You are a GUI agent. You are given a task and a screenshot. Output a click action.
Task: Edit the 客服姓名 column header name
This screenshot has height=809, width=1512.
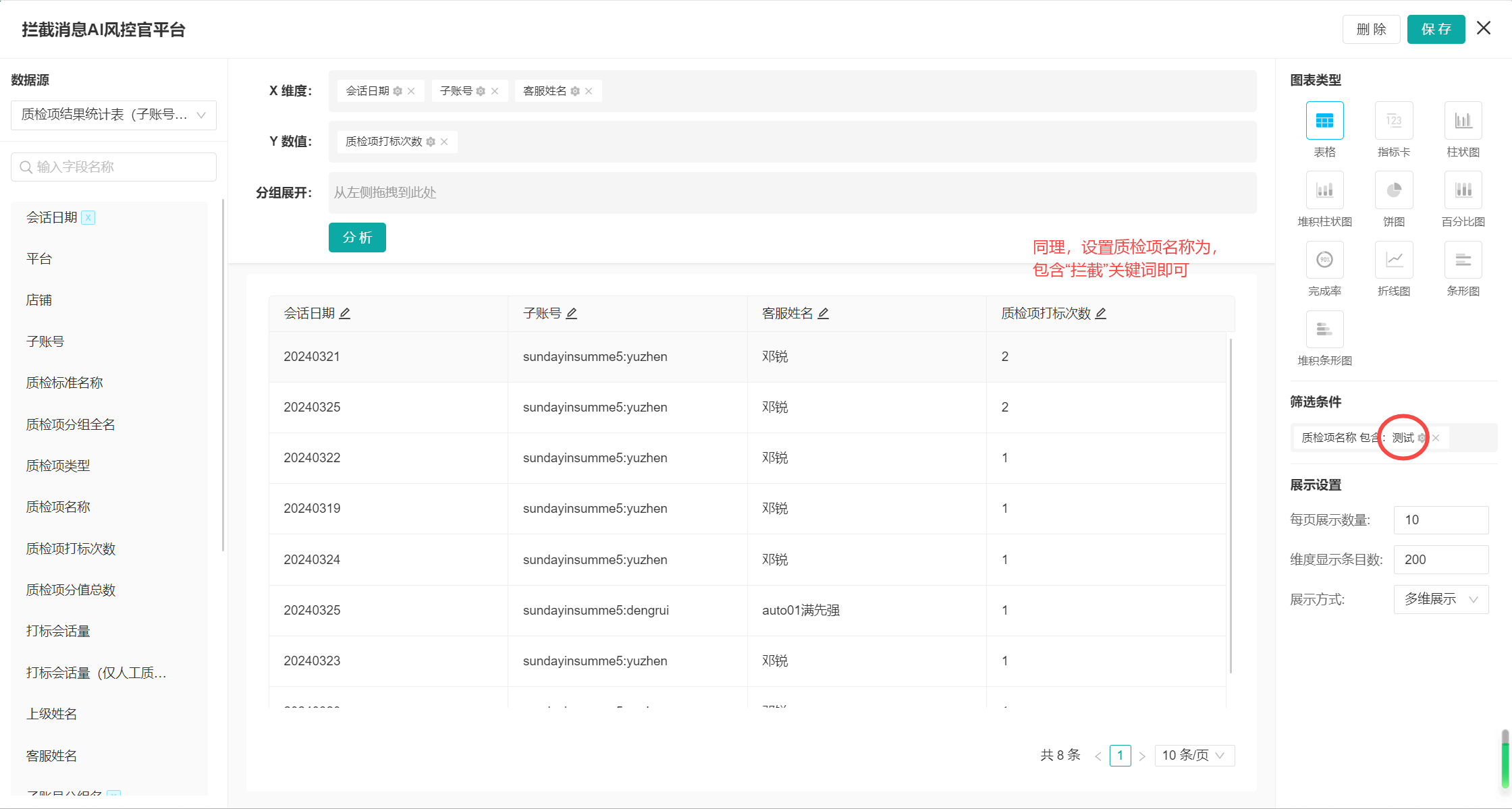(x=823, y=313)
